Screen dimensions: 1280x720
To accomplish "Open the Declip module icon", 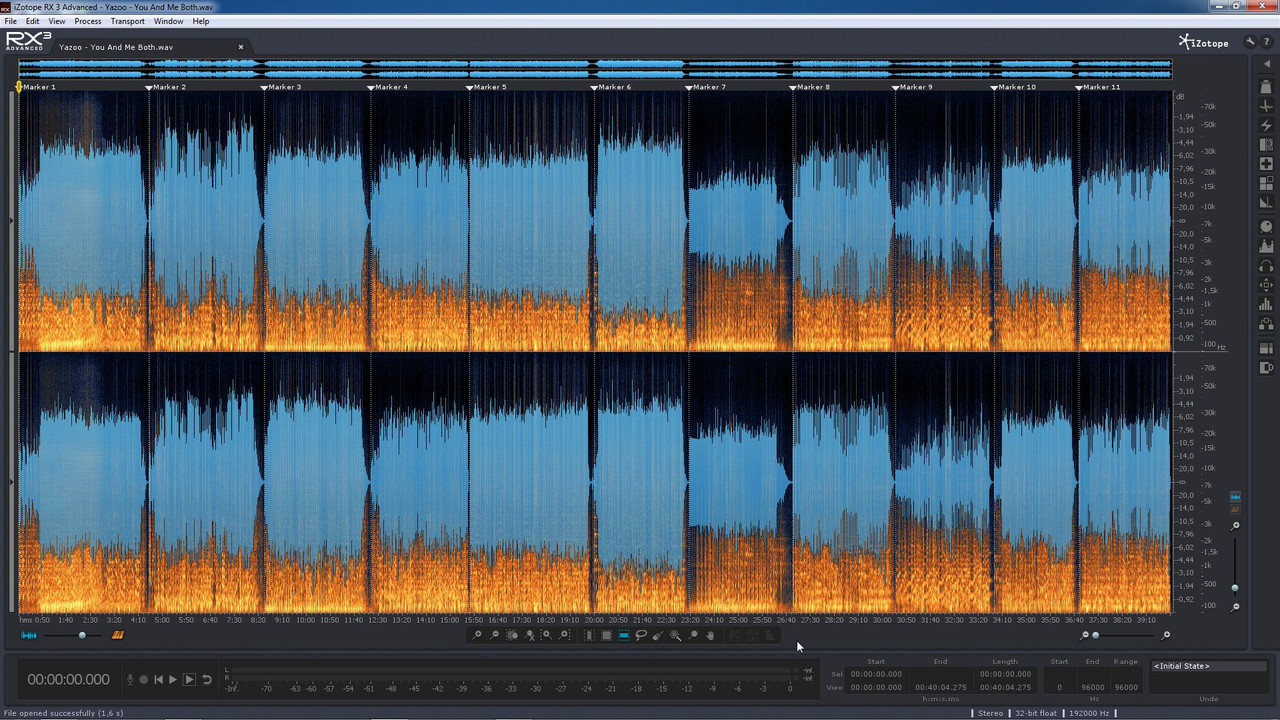I will (1266, 87).
